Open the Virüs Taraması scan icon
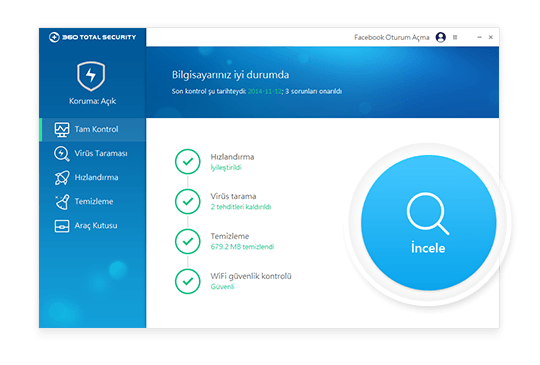 (62, 154)
